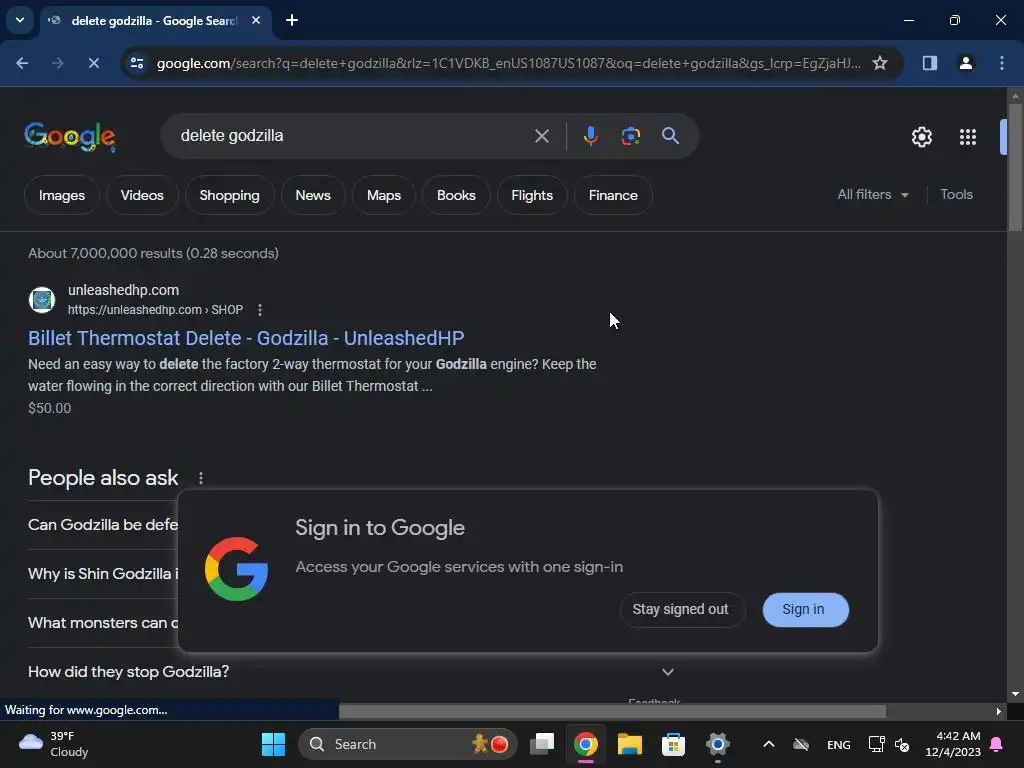The image size is (1024, 768).
Task: Open the Google apps grid
Action: point(968,137)
